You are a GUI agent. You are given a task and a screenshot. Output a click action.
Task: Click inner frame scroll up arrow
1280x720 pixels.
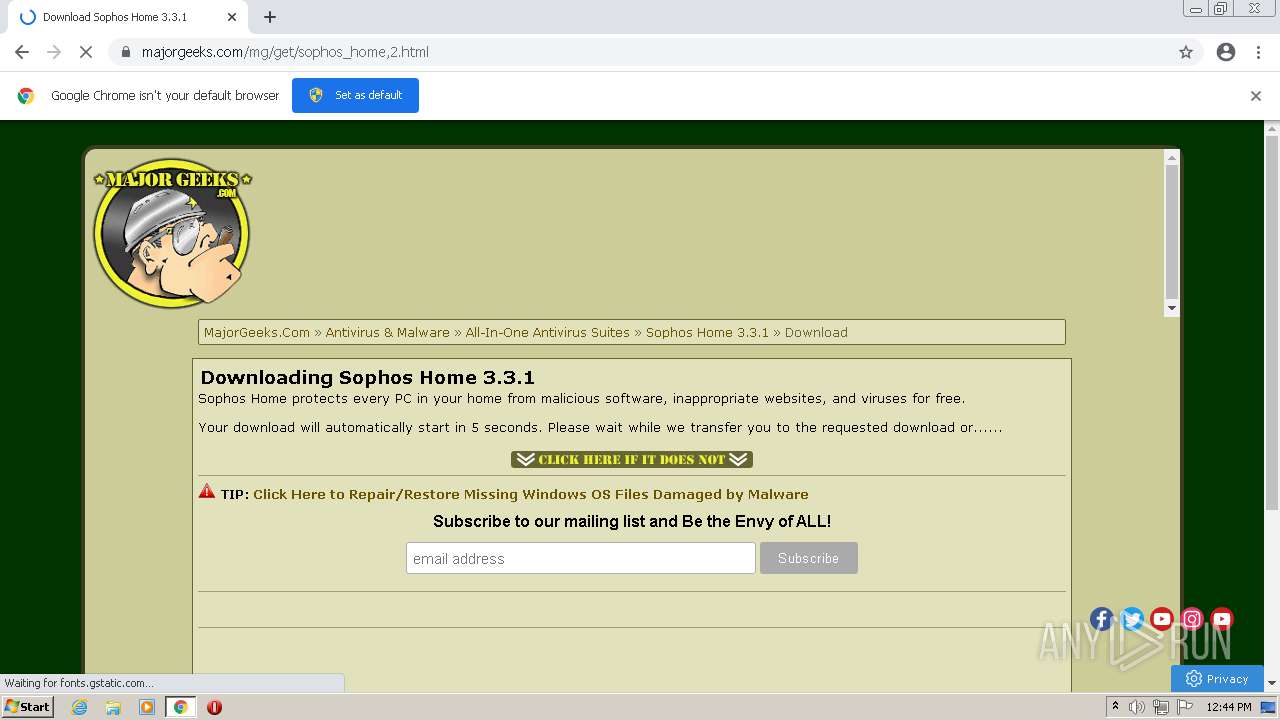[1172, 157]
